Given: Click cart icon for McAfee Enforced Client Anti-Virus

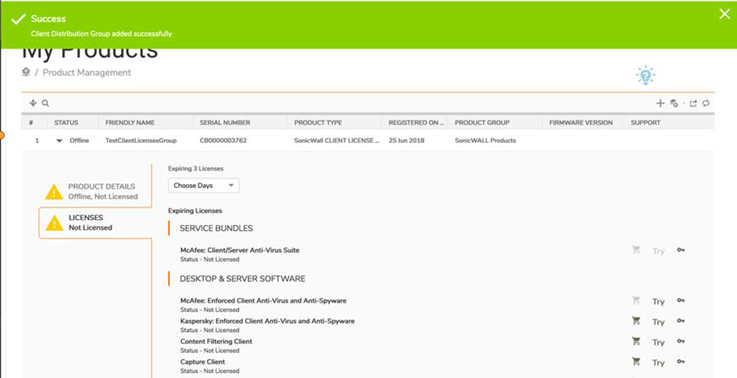Looking at the screenshot, I should point(636,300).
